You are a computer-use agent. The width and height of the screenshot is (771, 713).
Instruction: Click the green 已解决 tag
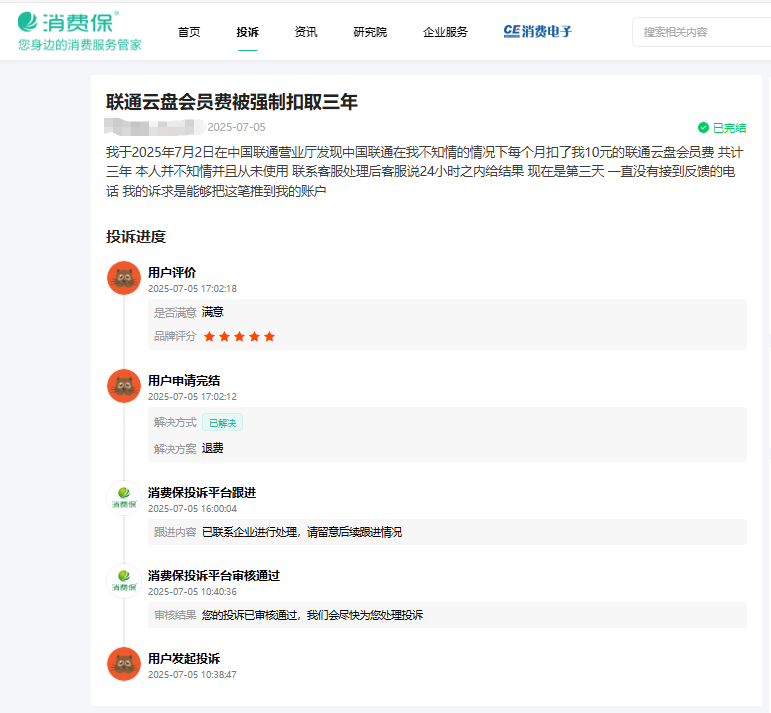pyautogui.click(x=222, y=423)
